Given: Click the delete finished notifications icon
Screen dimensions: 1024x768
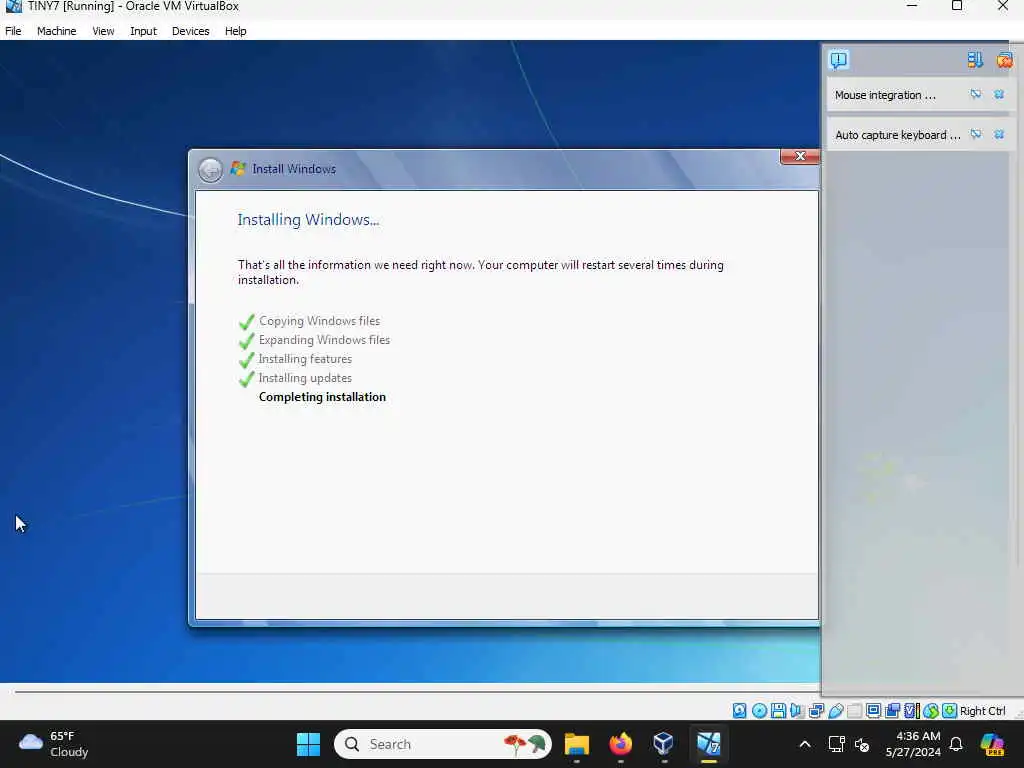Looking at the screenshot, I should pos(1004,60).
